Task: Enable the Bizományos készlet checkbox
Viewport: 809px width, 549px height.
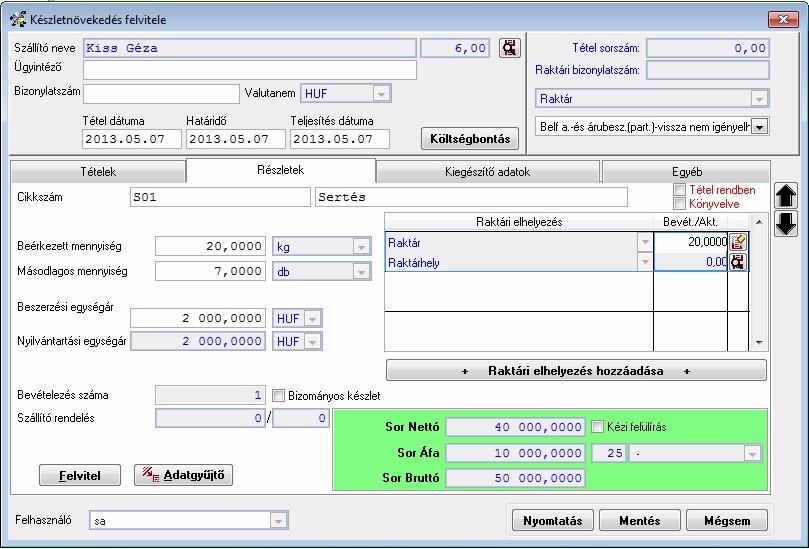Action: click(278, 396)
